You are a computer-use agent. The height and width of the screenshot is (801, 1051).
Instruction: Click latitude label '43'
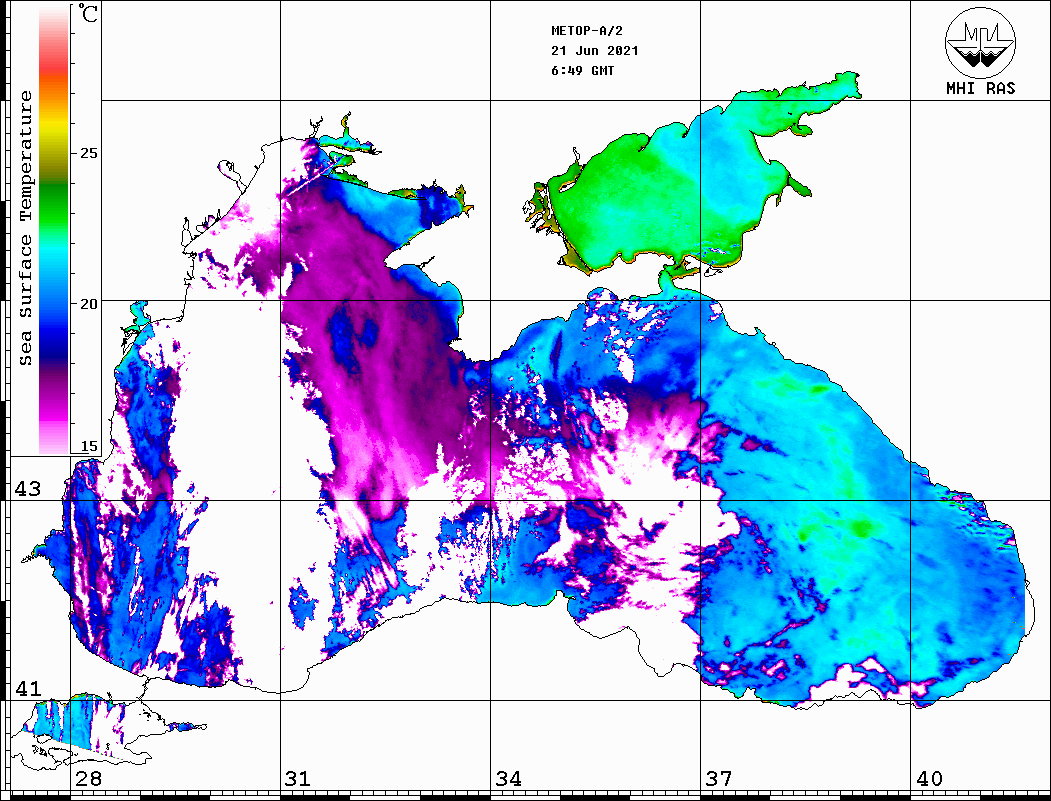(x=28, y=489)
